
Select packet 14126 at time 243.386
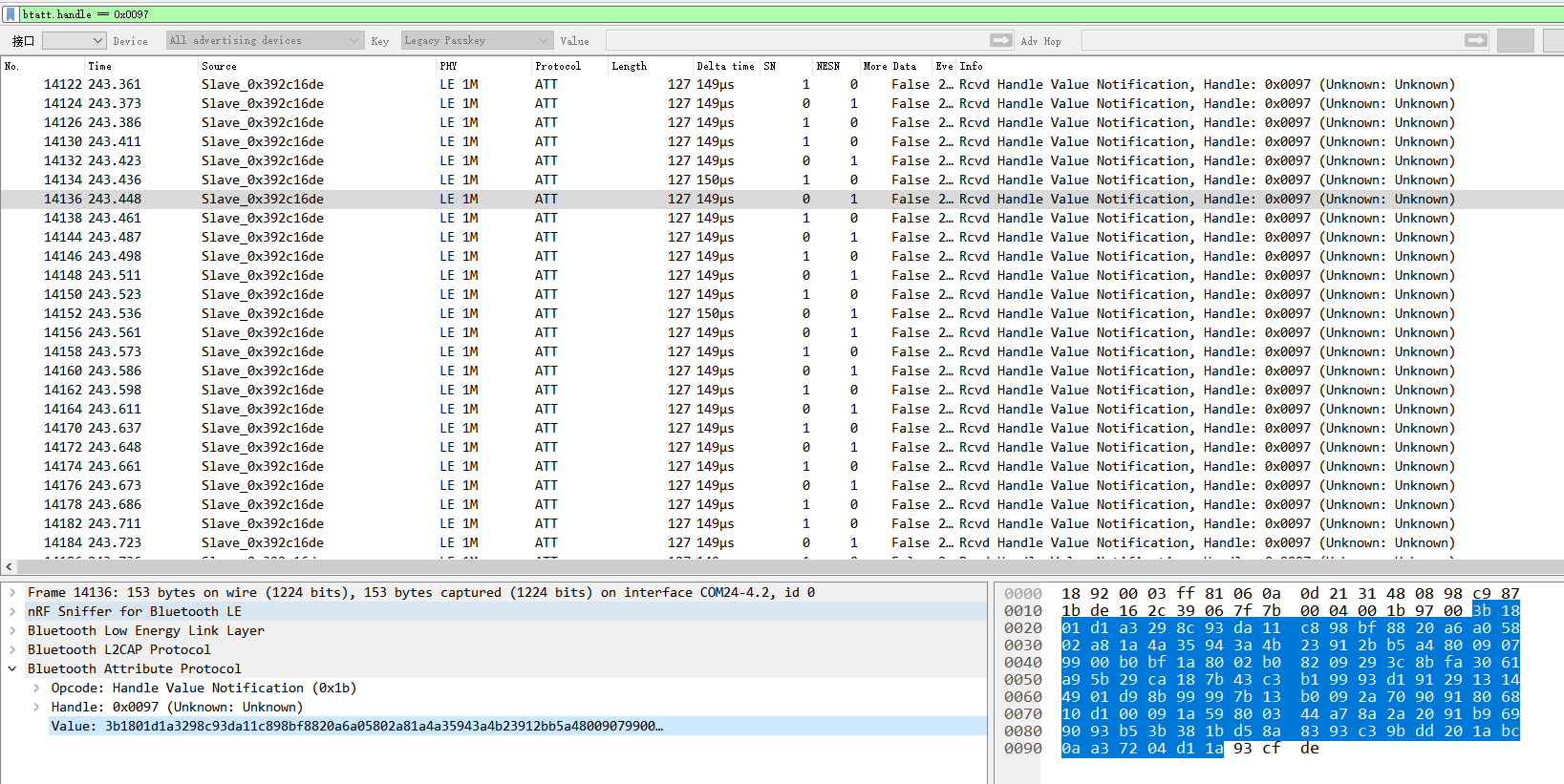782,122
